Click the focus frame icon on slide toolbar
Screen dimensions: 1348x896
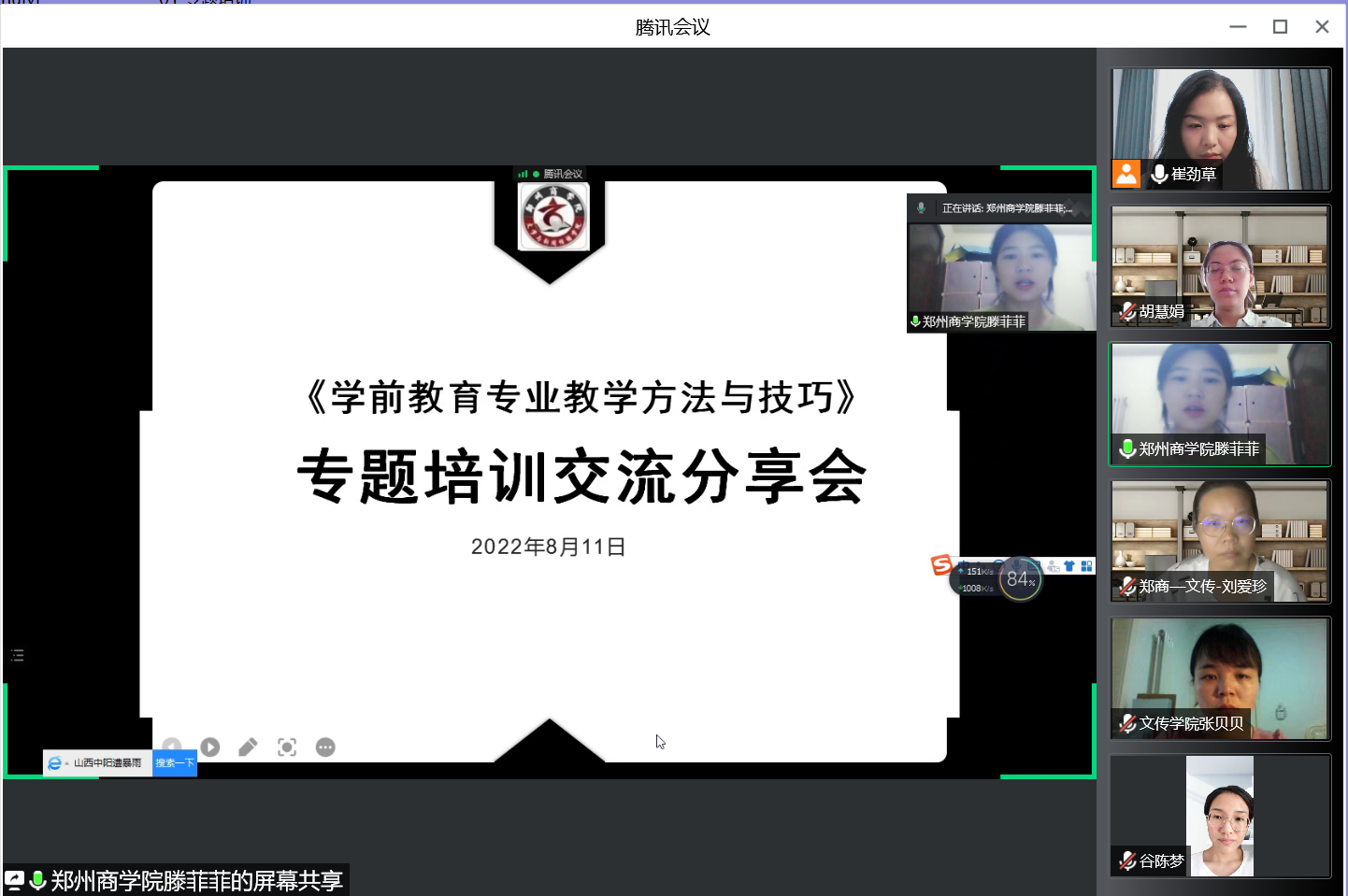tap(287, 747)
